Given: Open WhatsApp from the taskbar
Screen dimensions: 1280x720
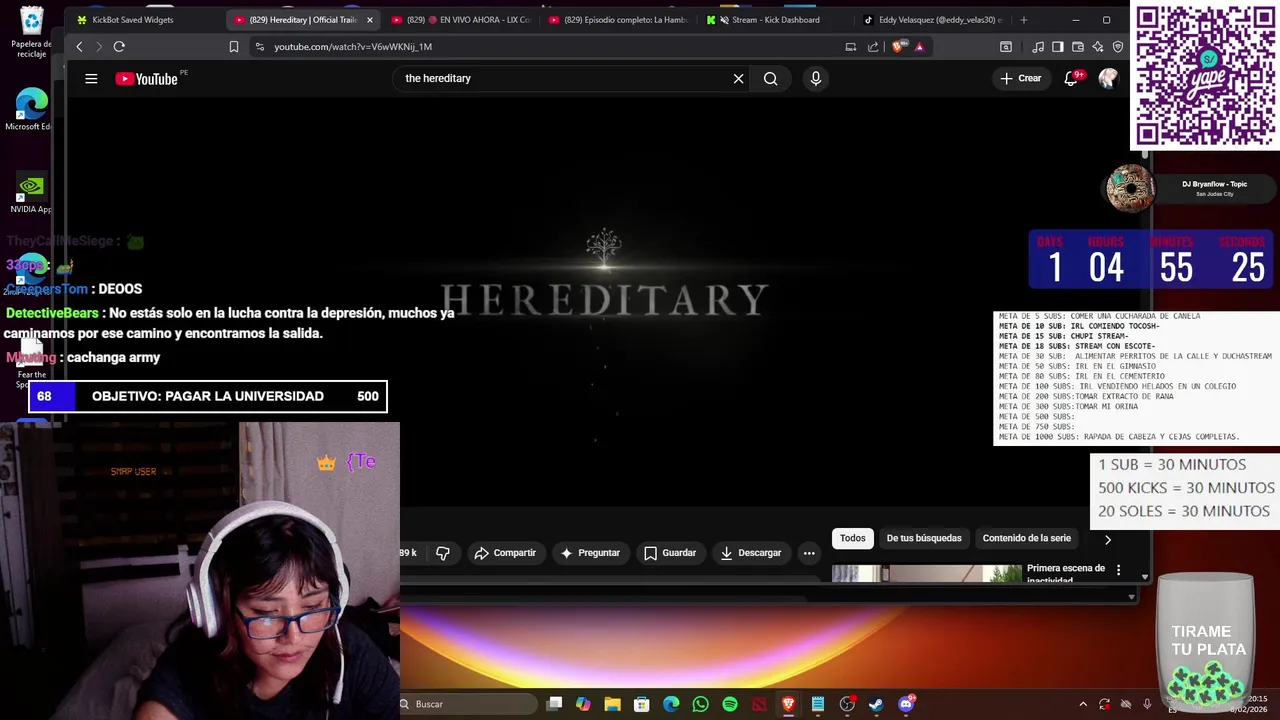Looking at the screenshot, I should [x=700, y=704].
